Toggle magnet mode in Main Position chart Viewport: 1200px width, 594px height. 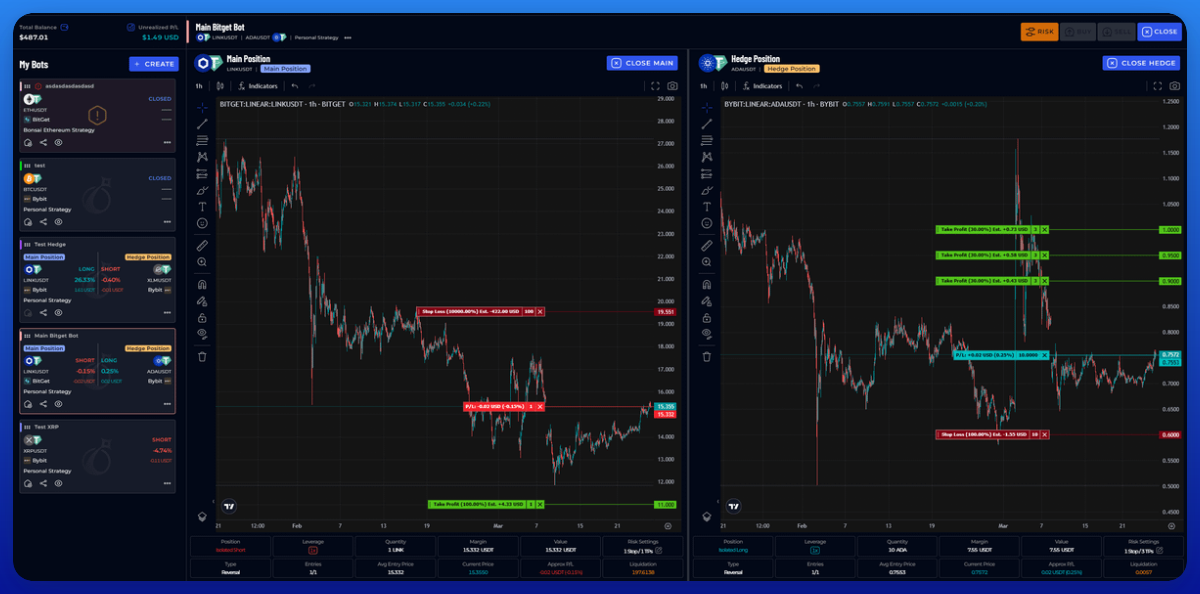(x=202, y=284)
